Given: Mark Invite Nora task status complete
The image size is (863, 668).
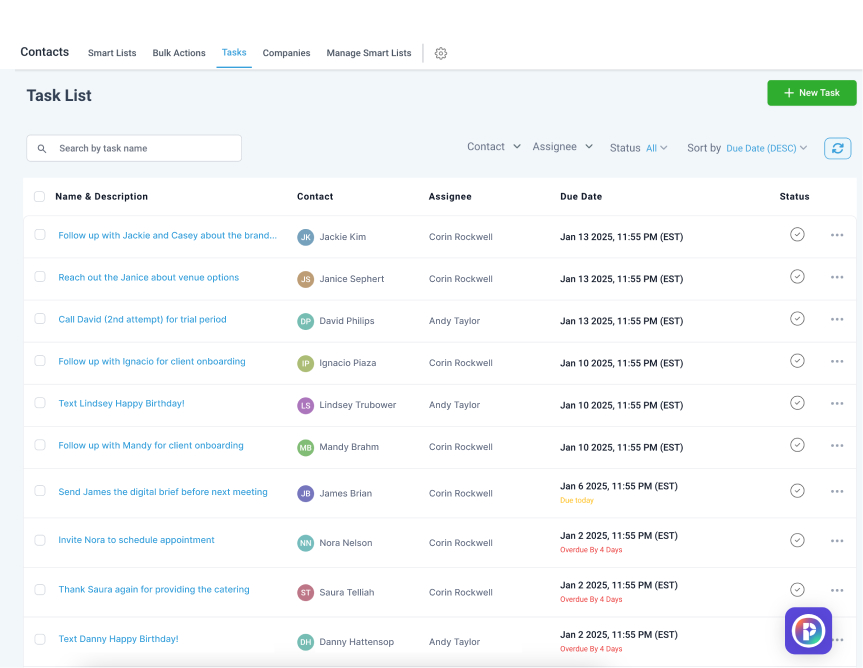Looking at the screenshot, I should pyautogui.click(x=797, y=540).
